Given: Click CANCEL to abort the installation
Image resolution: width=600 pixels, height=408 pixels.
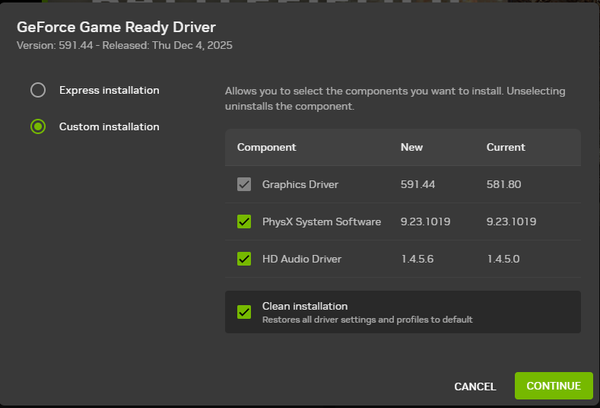Looking at the screenshot, I should pyautogui.click(x=474, y=386).
